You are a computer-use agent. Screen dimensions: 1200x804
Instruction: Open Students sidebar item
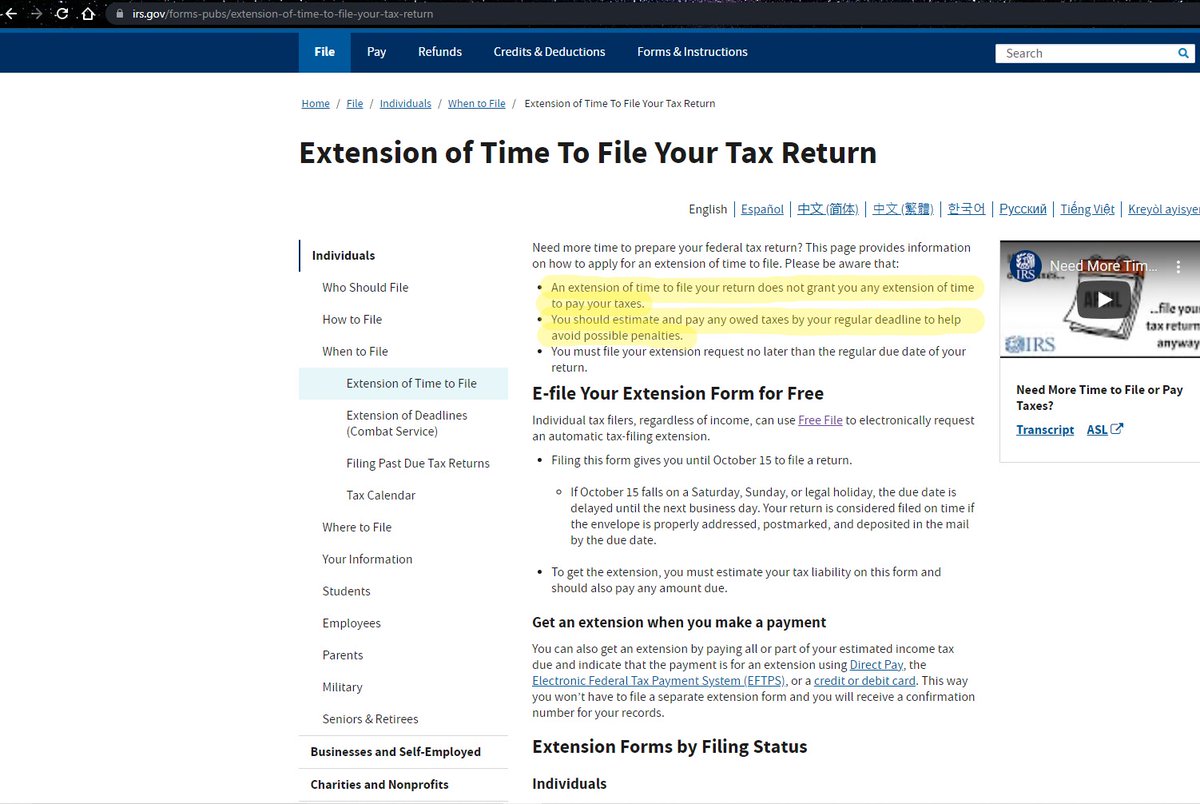pos(346,591)
